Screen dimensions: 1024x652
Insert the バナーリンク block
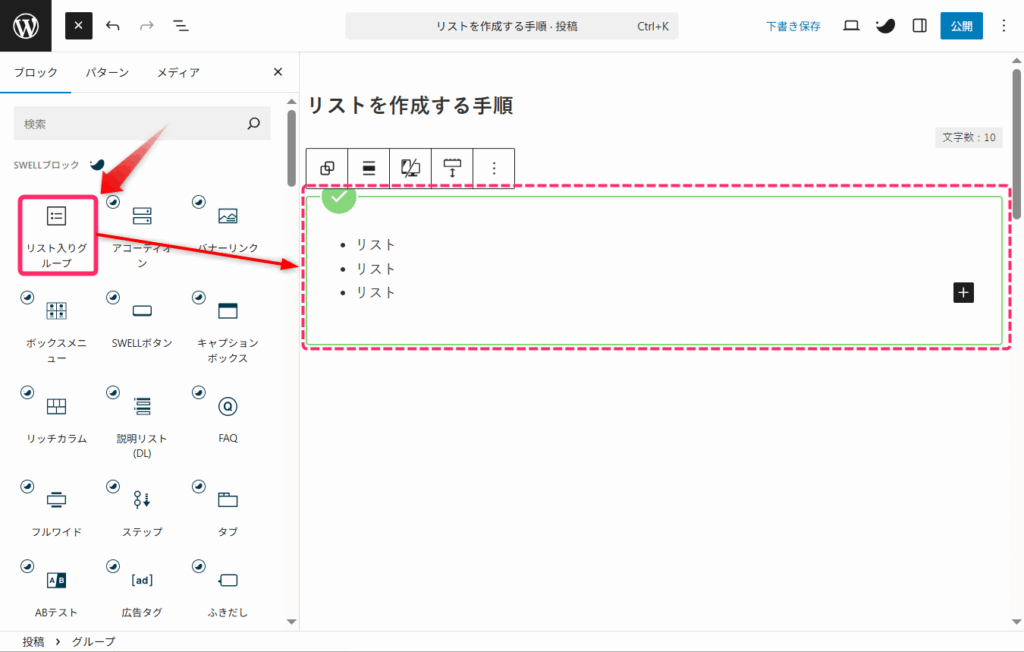click(228, 227)
